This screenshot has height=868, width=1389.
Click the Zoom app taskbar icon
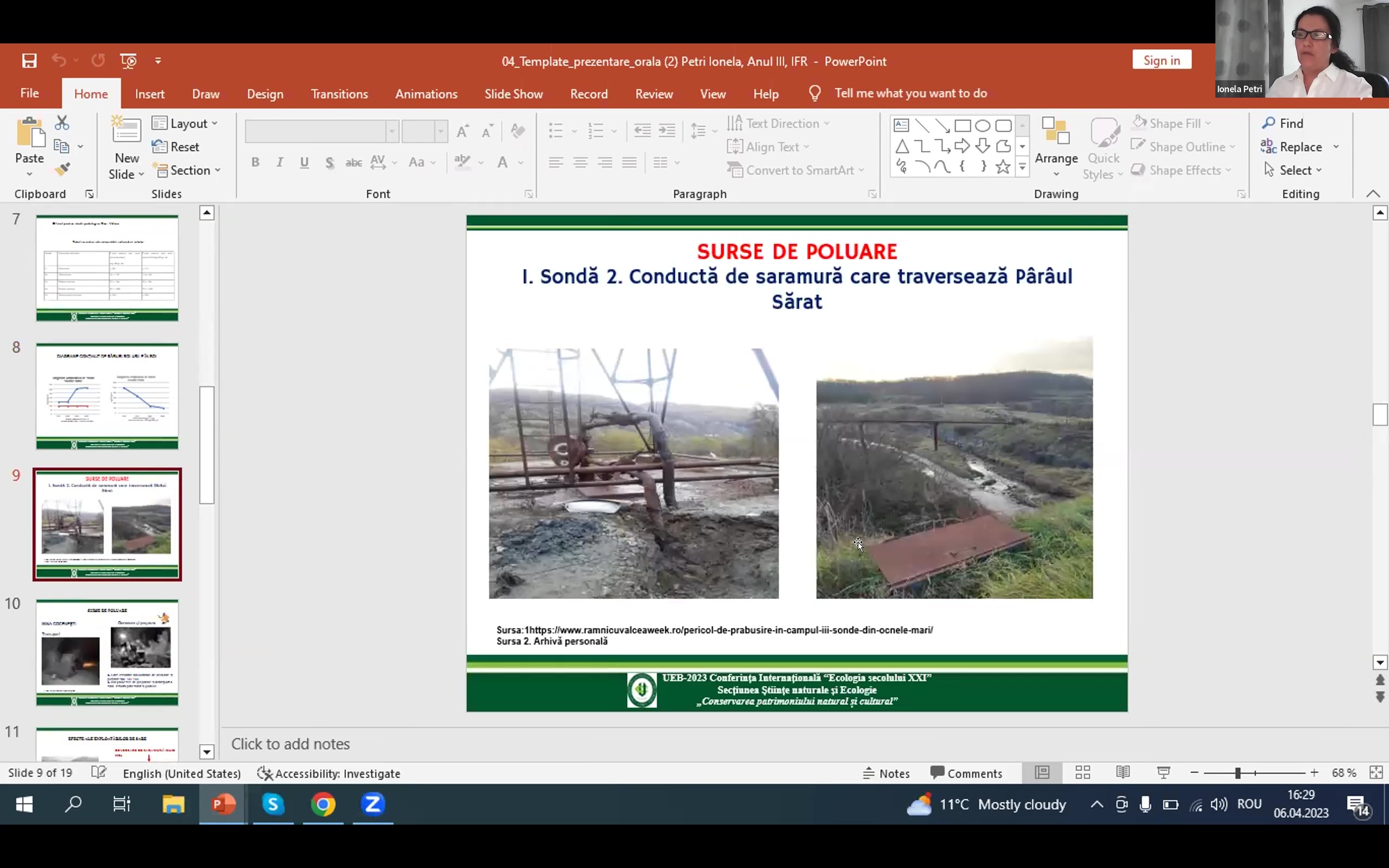pos(373,805)
